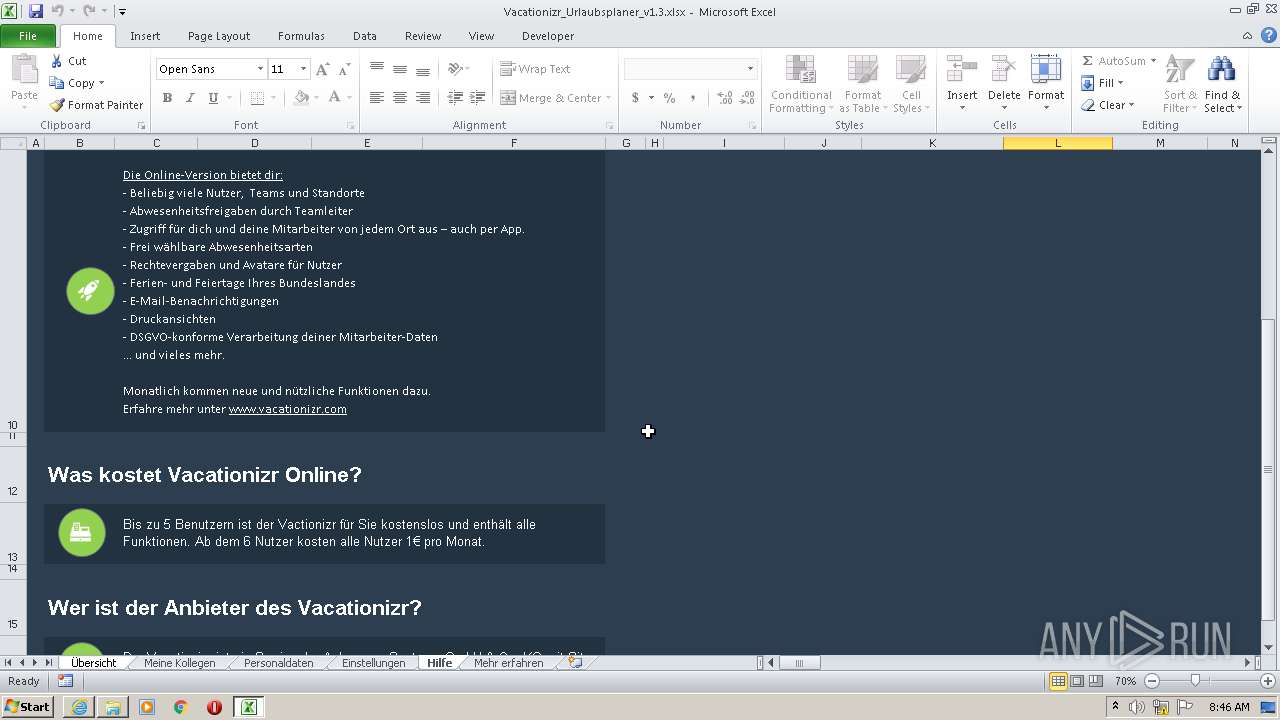Open the File tab

tap(28, 36)
